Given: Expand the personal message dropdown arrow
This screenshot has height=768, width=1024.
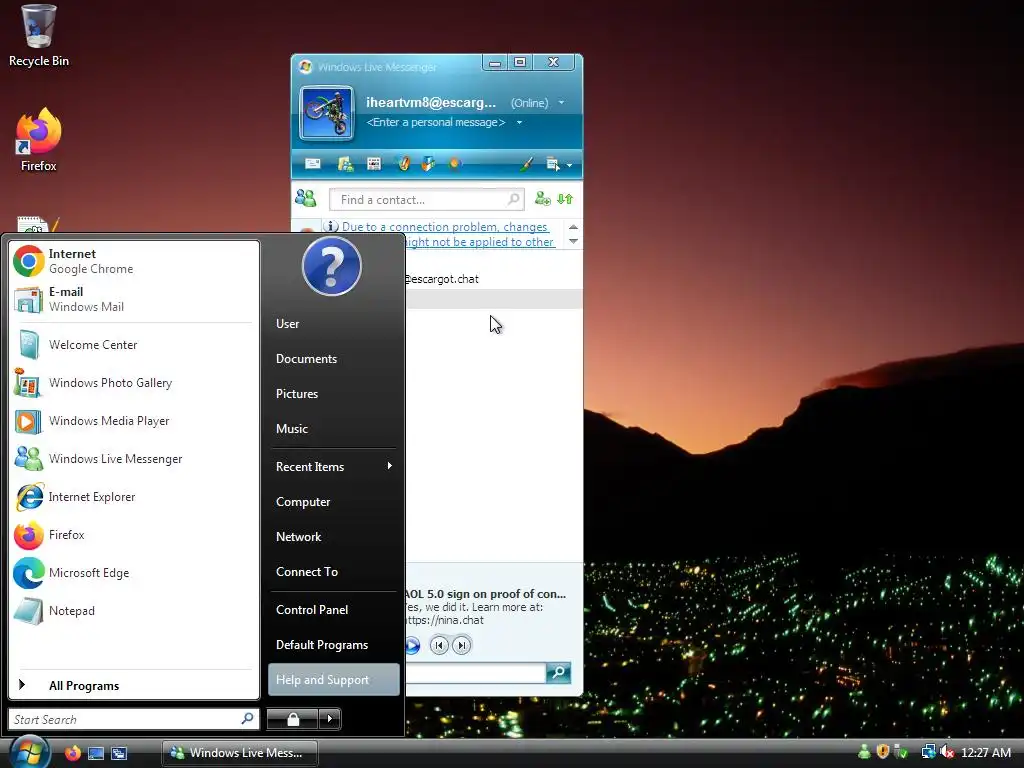Looking at the screenshot, I should (x=519, y=122).
